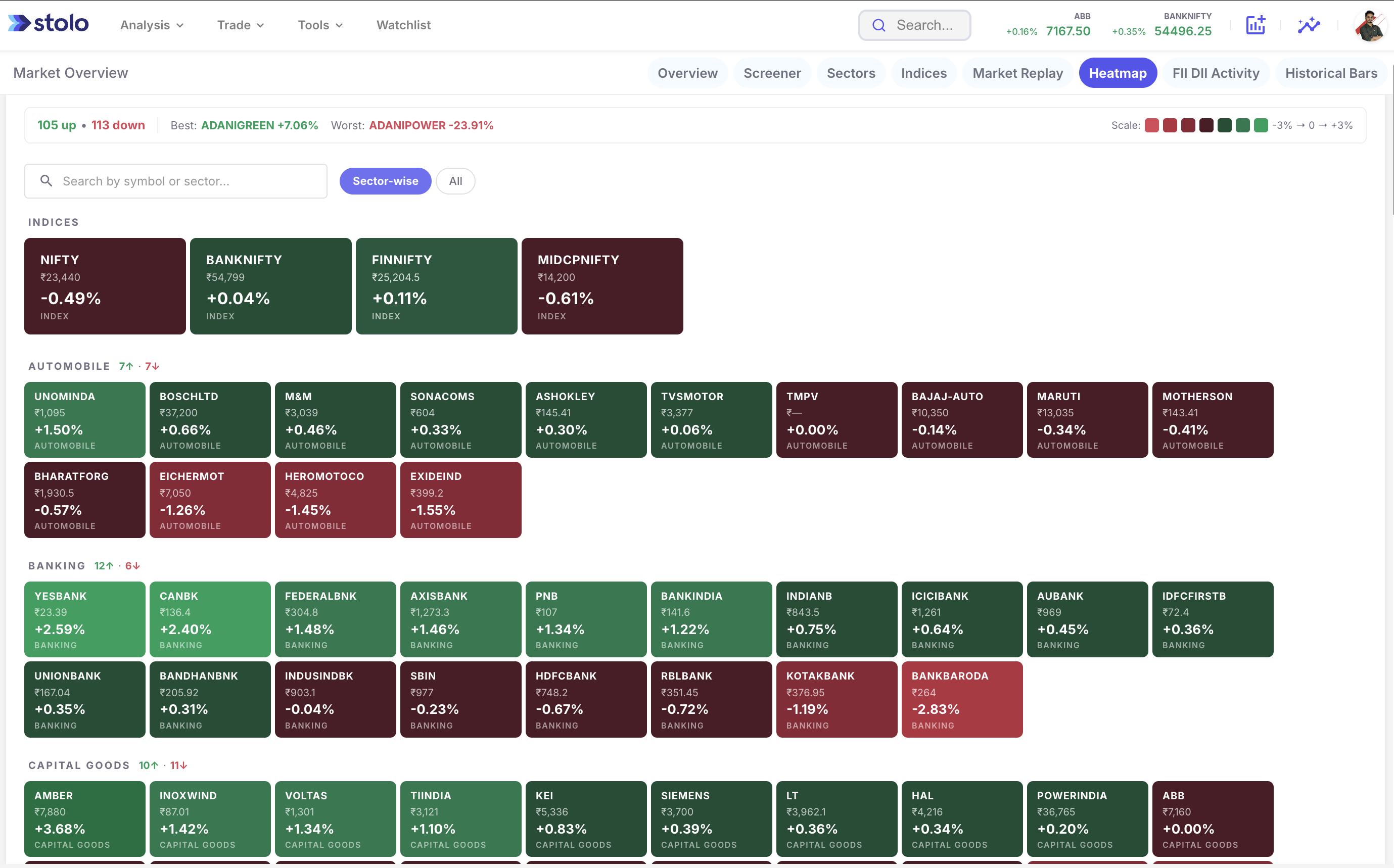Open the UNOMINDA automobile tile
This screenshot has width=1394, height=868.
(x=84, y=420)
